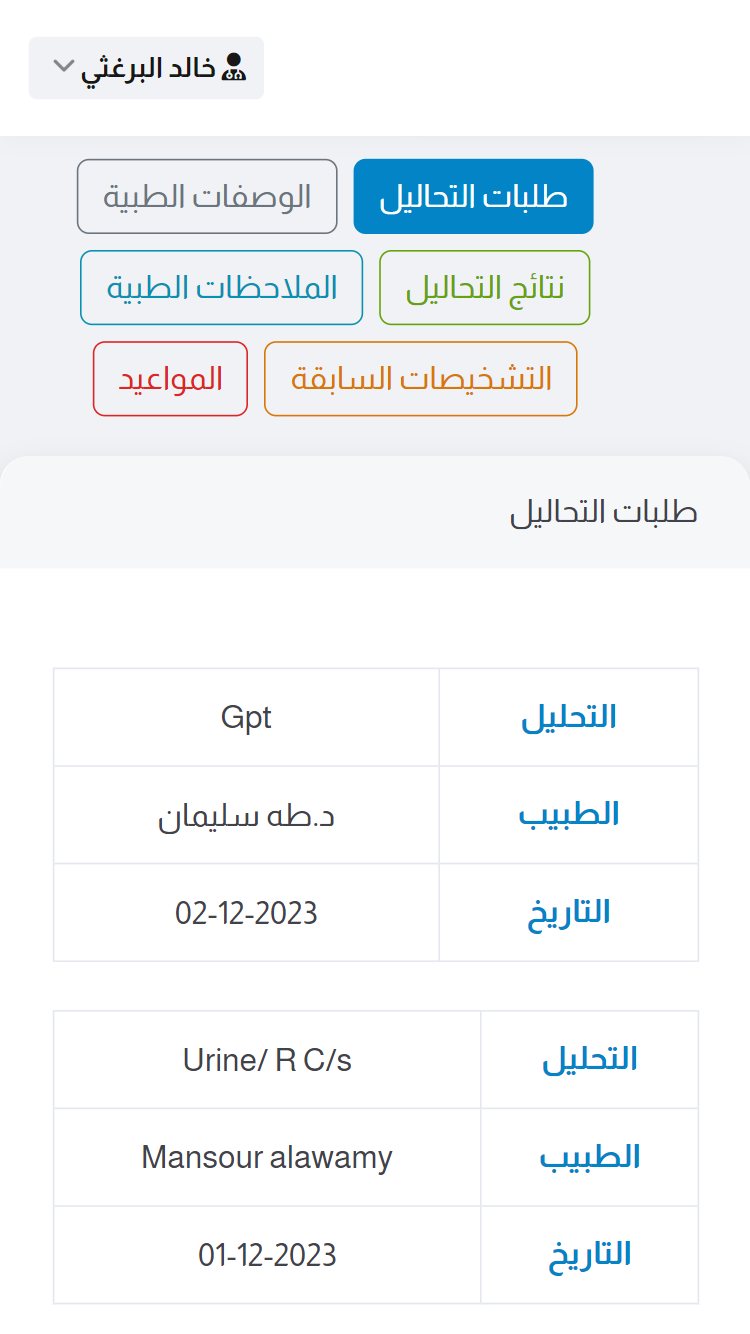The width and height of the screenshot is (750, 1334).
Task: Expand the chevron next to patient name
Action: pyautogui.click(x=63, y=67)
